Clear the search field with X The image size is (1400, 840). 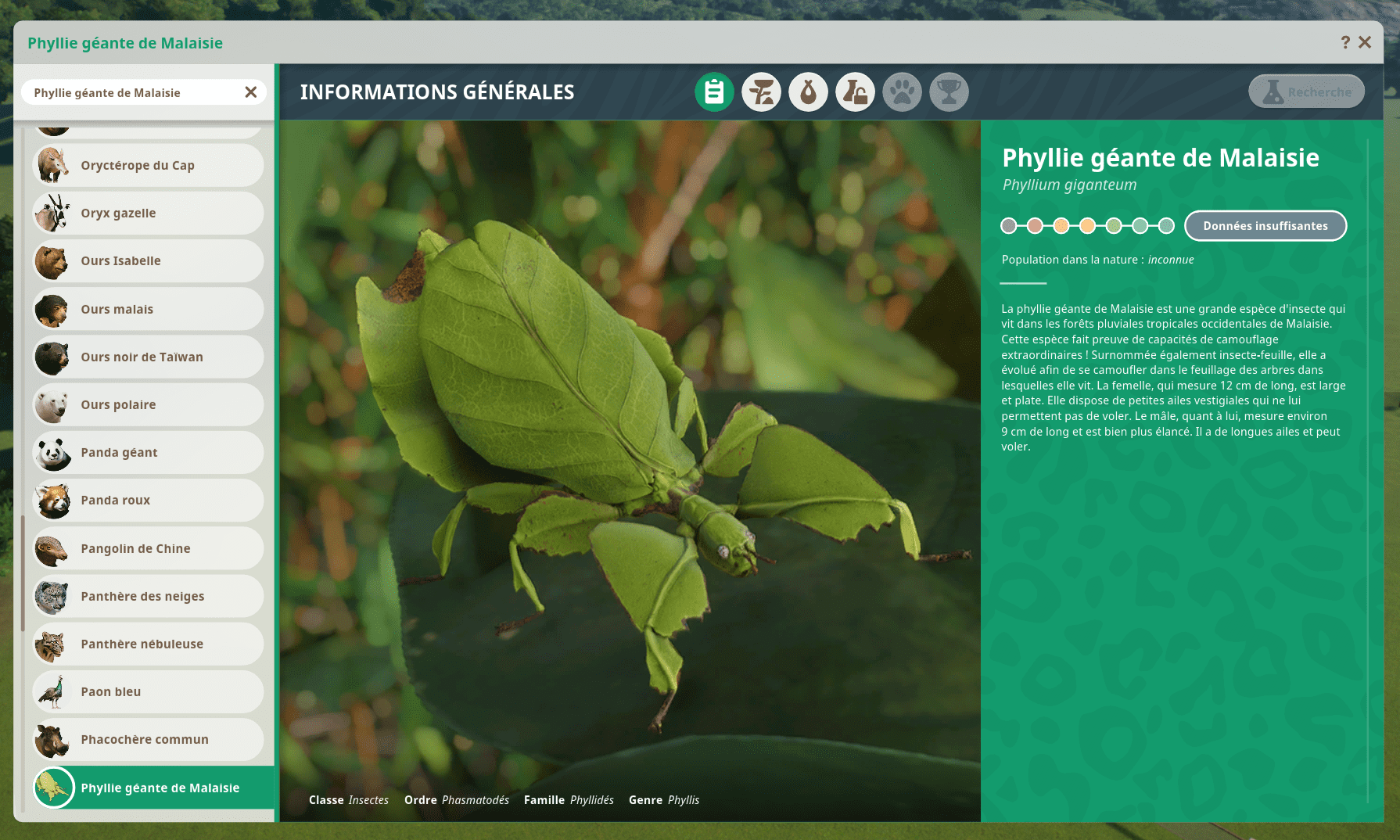point(250,92)
